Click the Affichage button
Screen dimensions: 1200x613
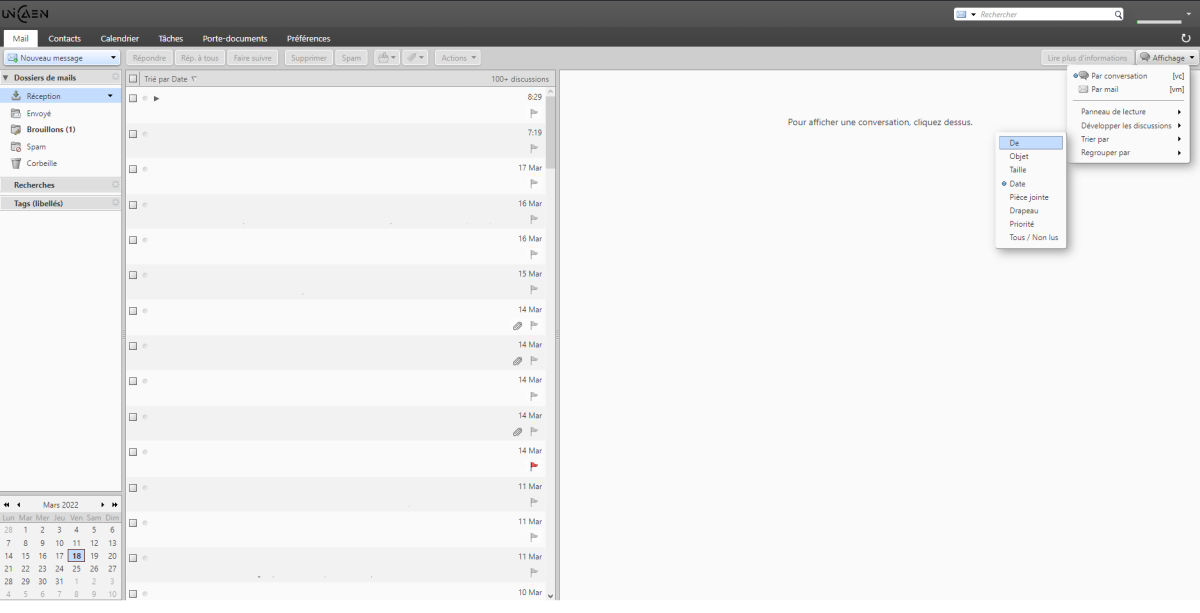click(x=1165, y=58)
